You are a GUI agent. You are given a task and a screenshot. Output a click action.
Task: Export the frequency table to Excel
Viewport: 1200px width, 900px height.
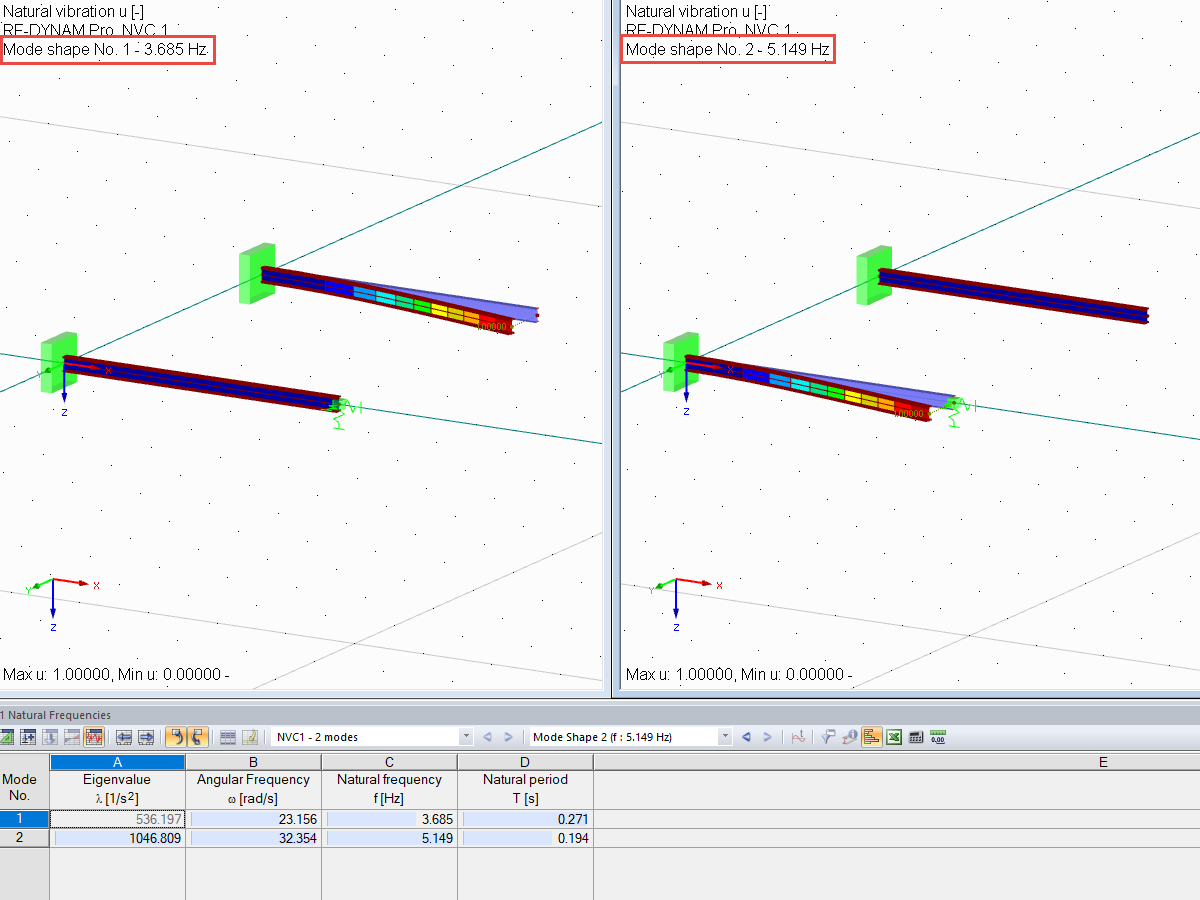[x=894, y=737]
